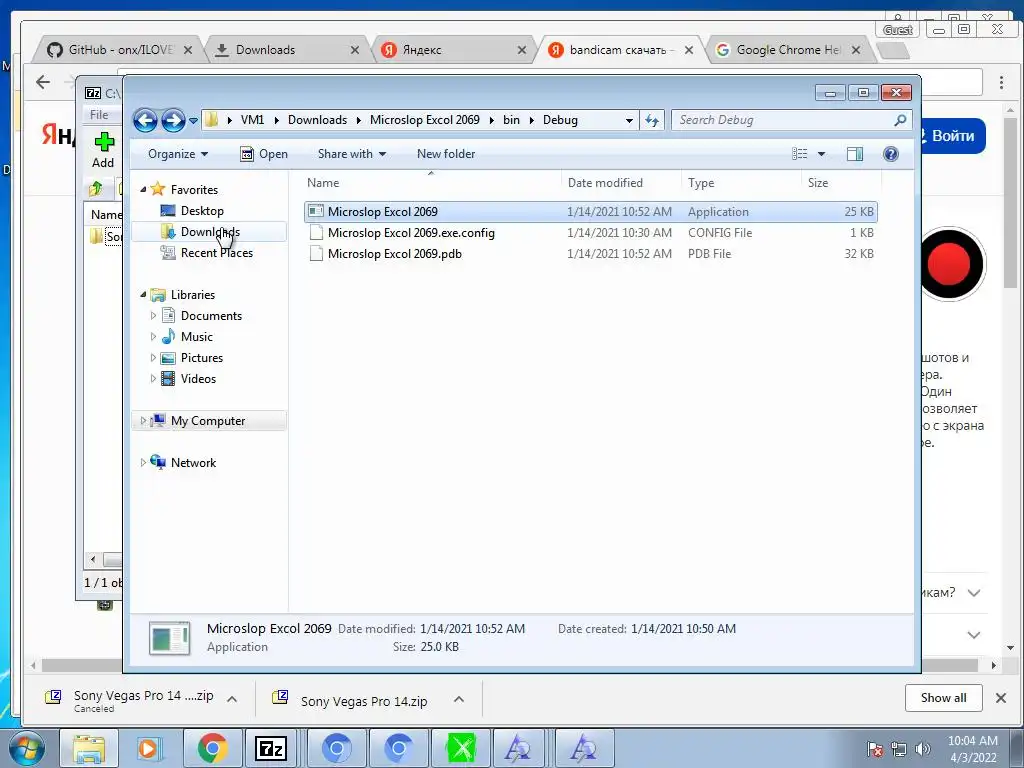Close the bandicam скачать tab
Viewport: 1024px width, 768px height.
click(x=688, y=50)
